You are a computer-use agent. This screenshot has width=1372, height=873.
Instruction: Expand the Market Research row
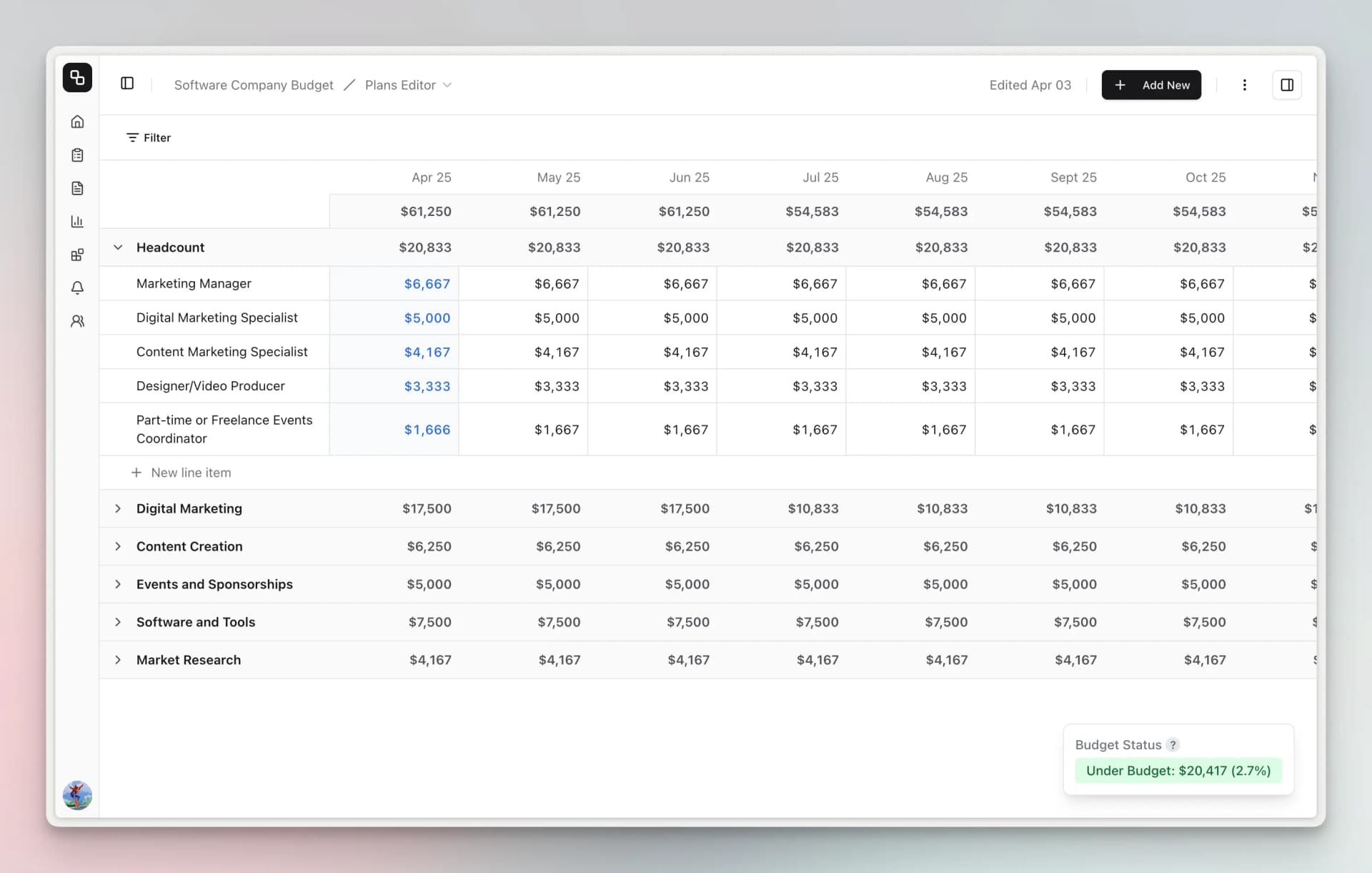[x=118, y=660]
